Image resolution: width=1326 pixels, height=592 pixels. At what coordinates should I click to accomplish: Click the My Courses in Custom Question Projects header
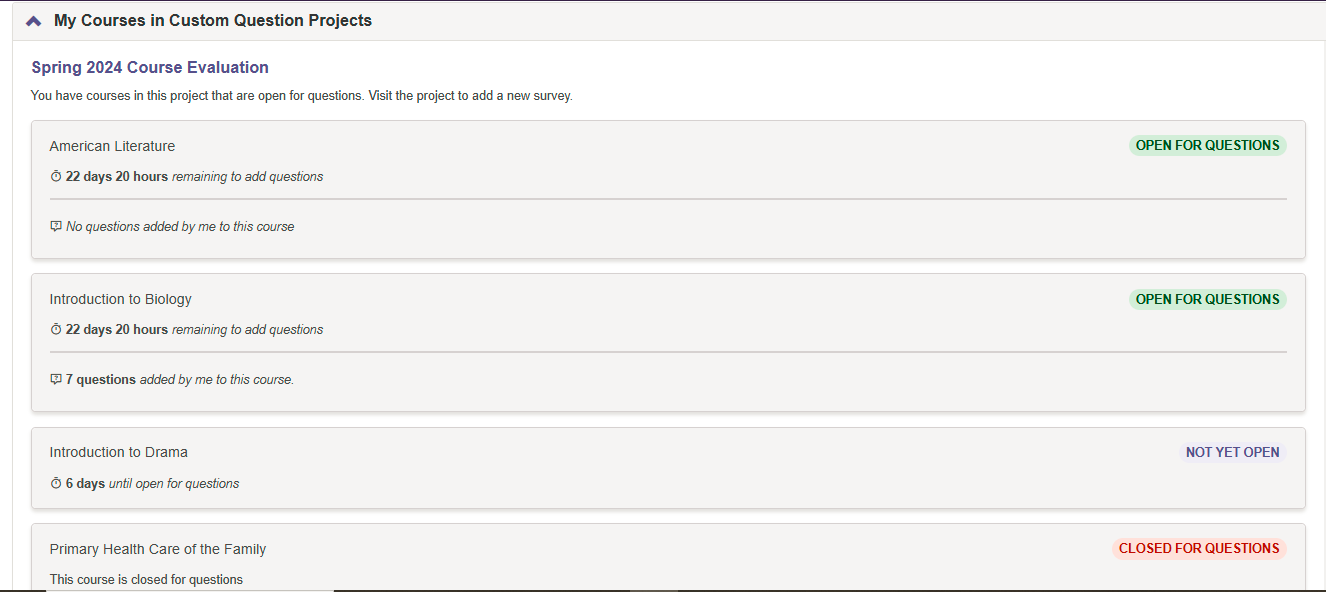(213, 21)
